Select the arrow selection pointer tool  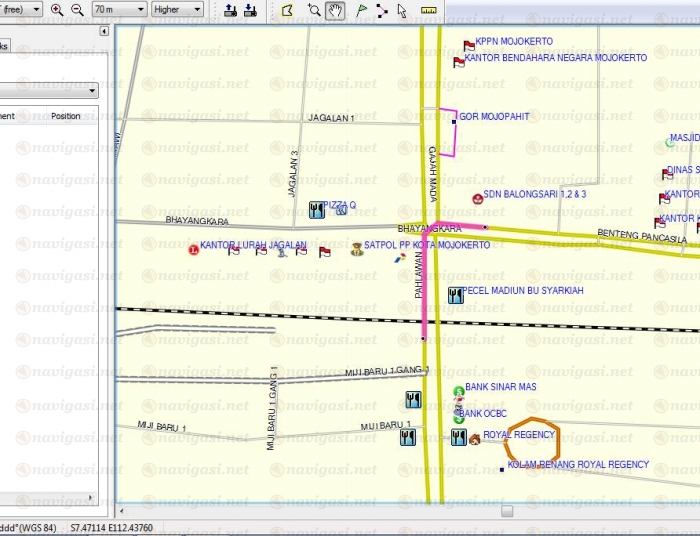(402, 9)
